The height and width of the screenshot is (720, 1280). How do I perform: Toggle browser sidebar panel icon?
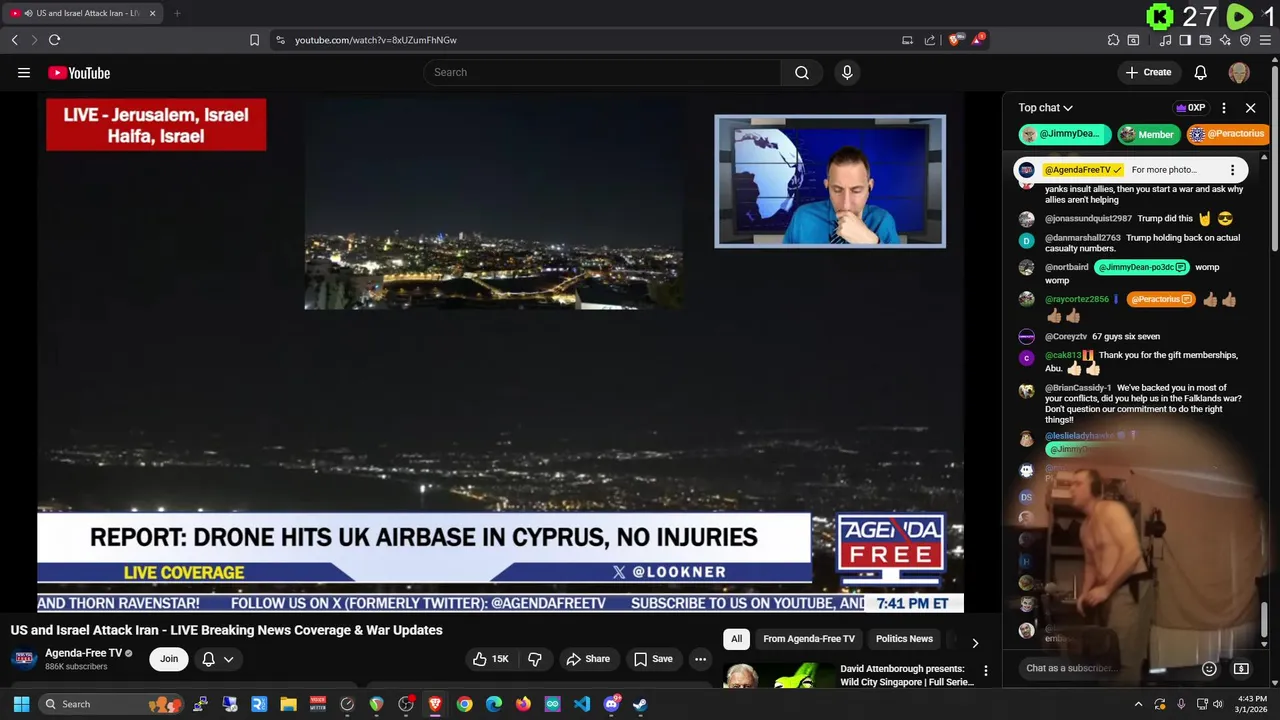1185,40
